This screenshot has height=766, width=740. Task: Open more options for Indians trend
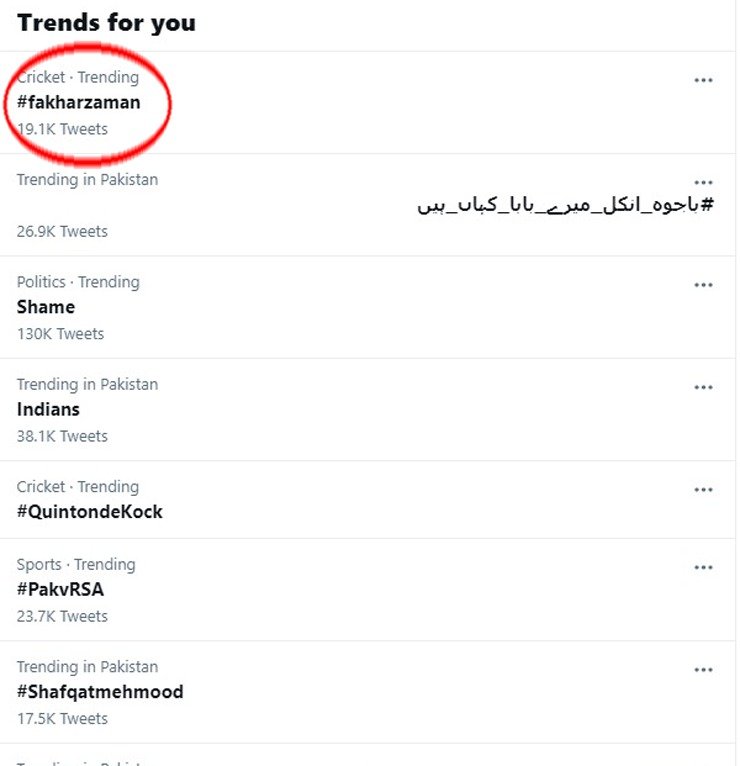pos(703,388)
